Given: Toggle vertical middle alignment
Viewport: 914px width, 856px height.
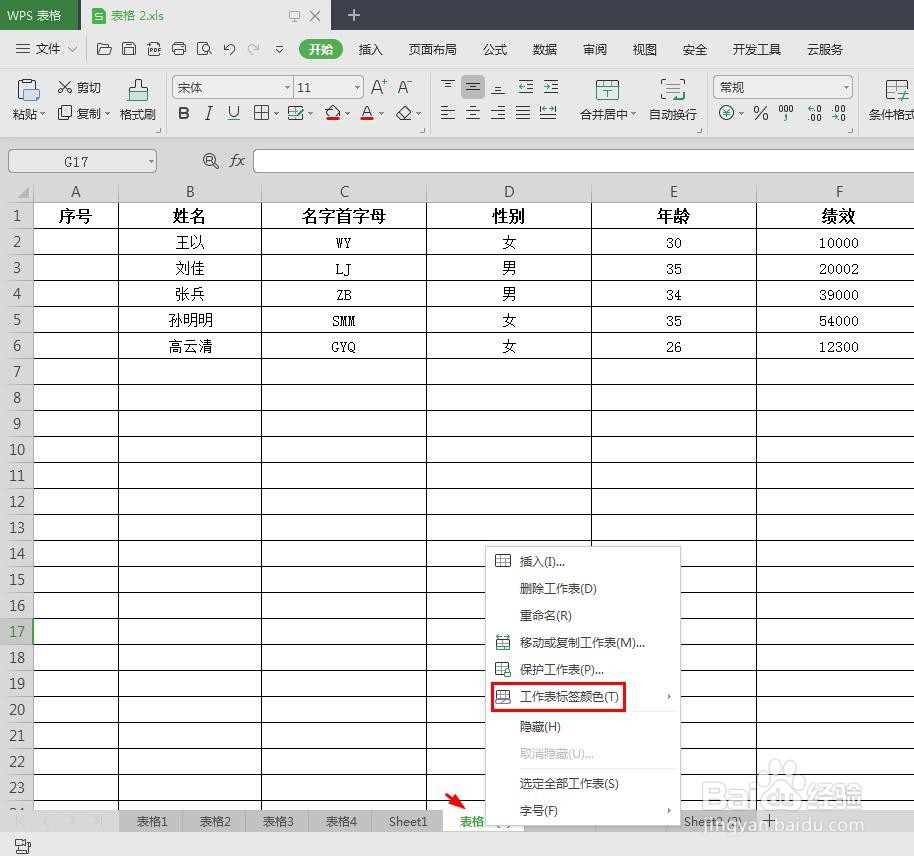Looking at the screenshot, I should point(473,87).
